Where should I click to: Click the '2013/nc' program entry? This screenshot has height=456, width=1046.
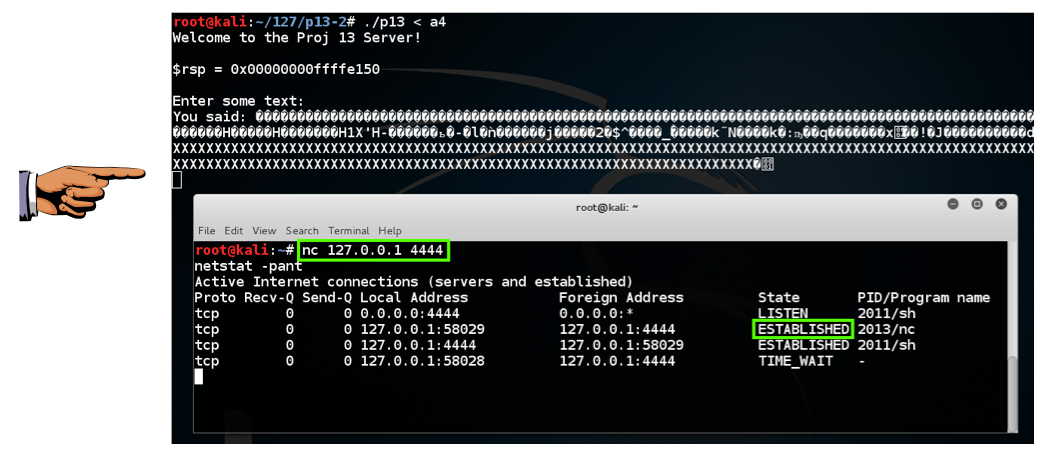click(x=886, y=329)
